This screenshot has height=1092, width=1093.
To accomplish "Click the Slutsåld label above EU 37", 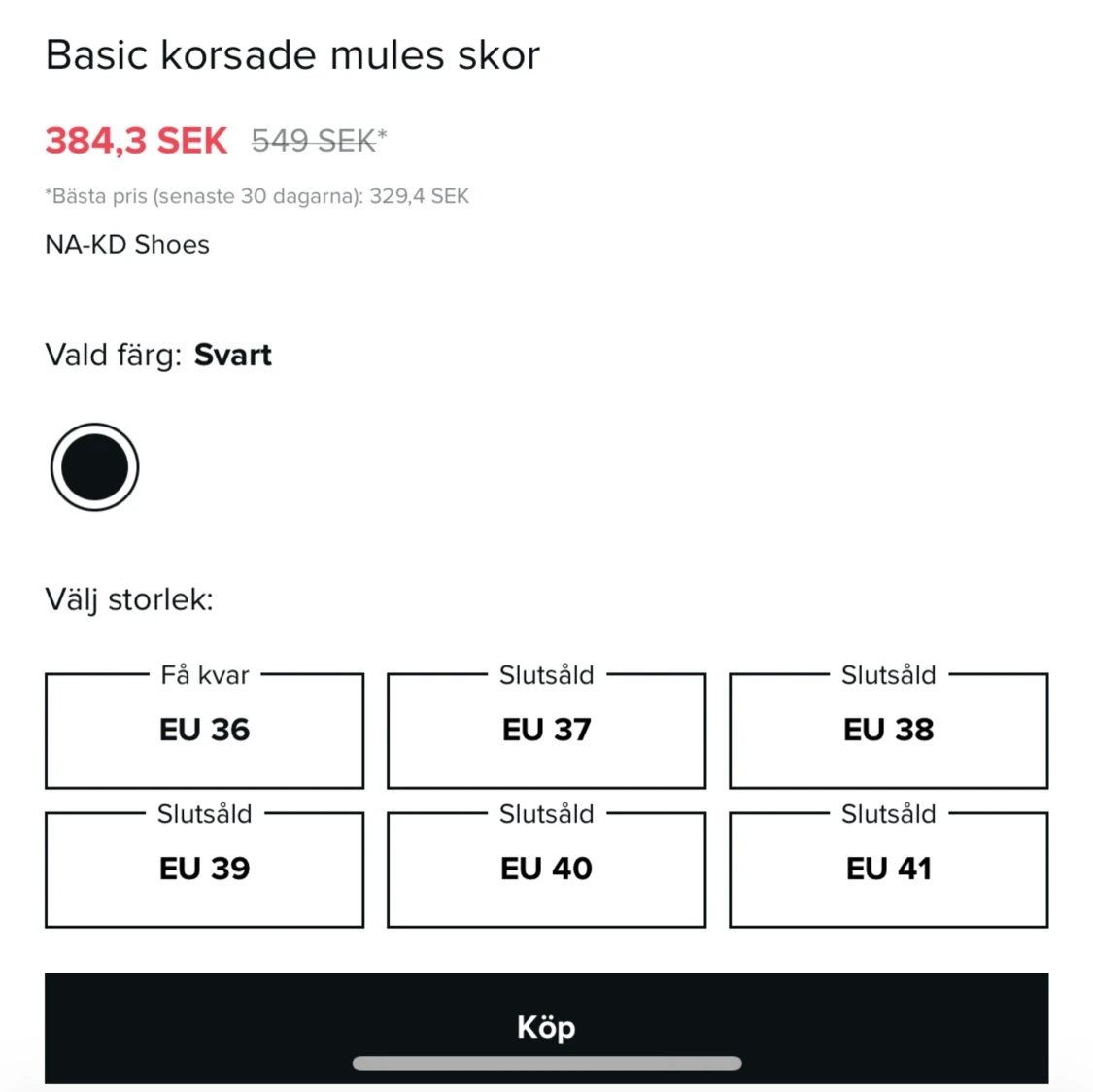I will click(546, 675).
